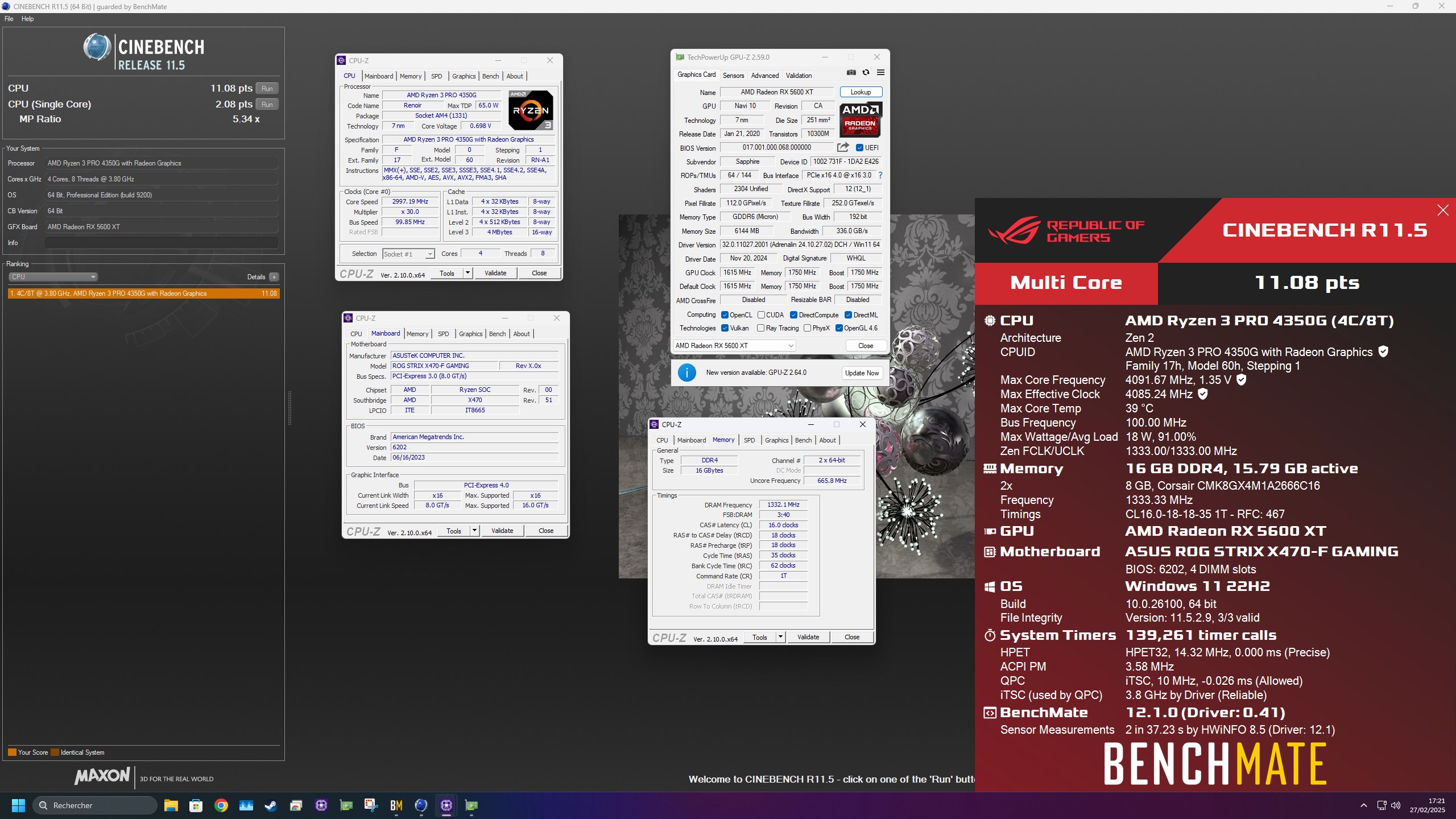Click the blue graph monitor taskbar icon
Screen dimensions: 1456x819
[246, 805]
